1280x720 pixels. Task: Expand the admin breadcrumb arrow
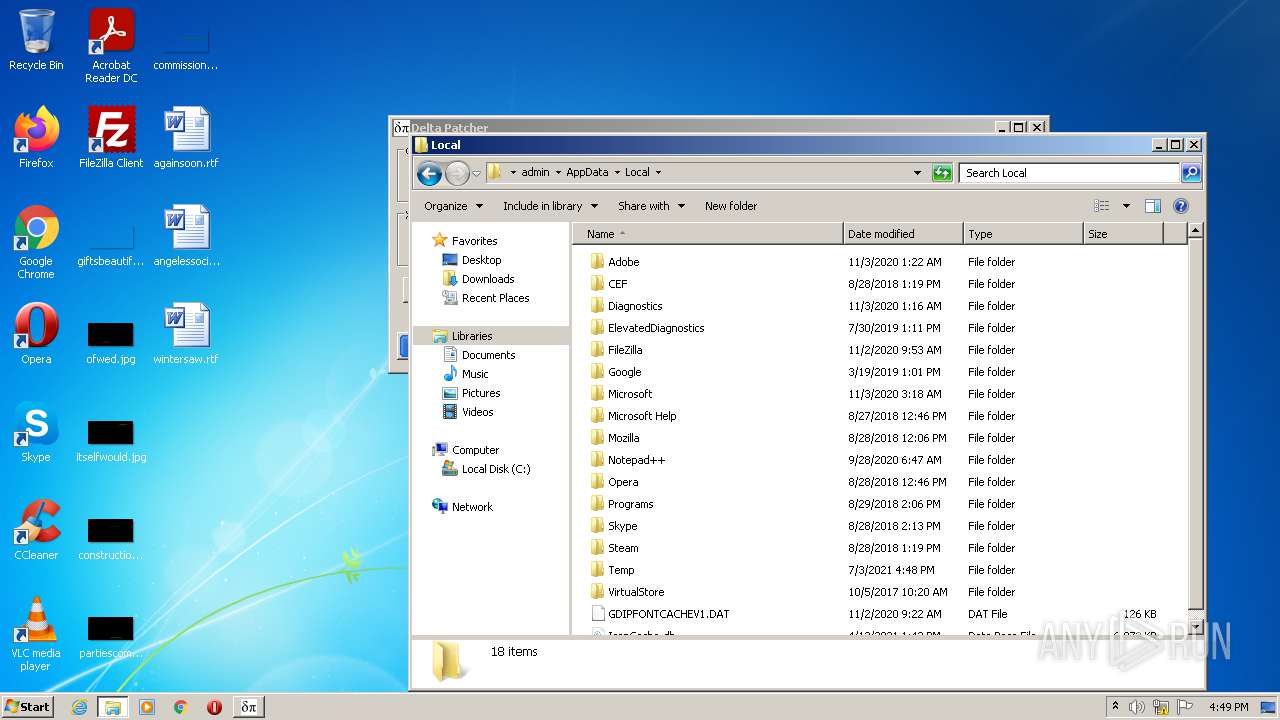pos(558,172)
